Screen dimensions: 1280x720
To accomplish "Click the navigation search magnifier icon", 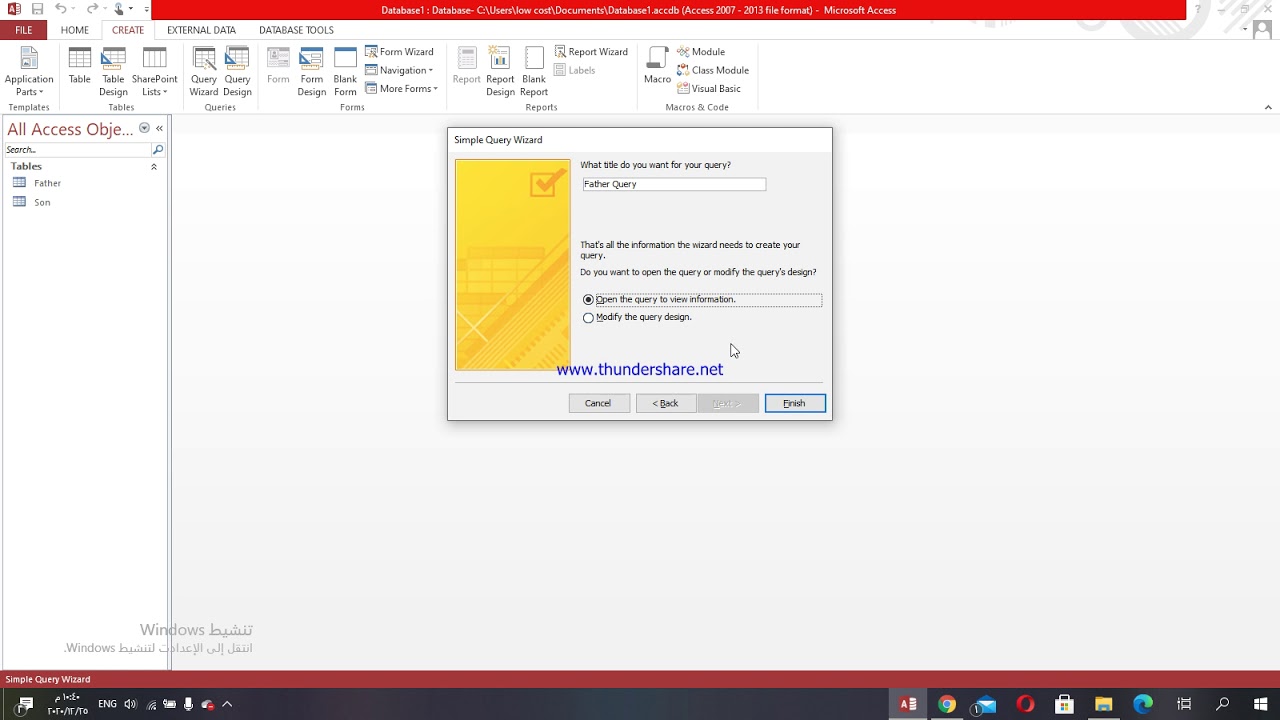I will coord(157,150).
